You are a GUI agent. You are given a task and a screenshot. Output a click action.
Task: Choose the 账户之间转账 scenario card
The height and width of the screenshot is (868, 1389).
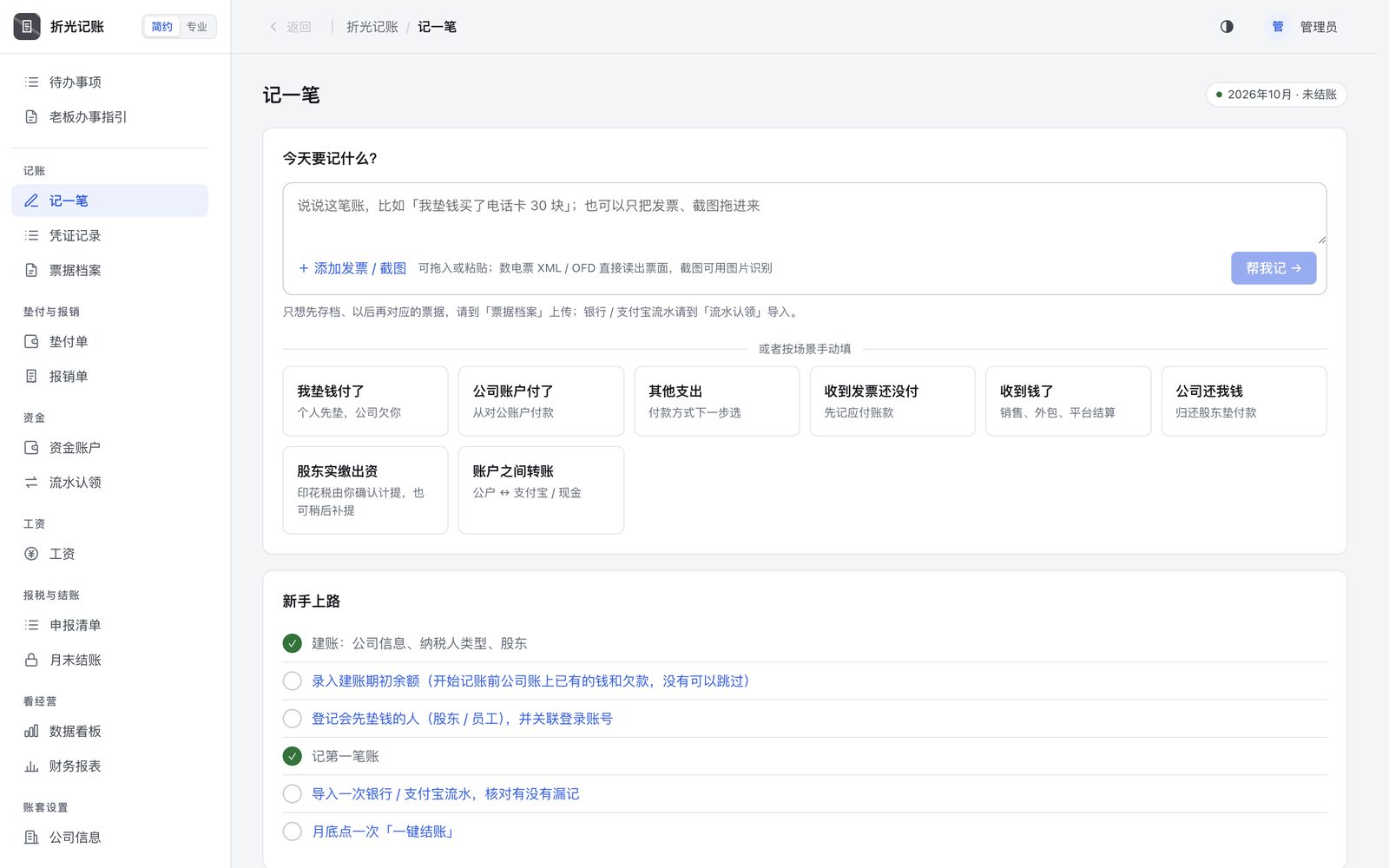[541, 490]
